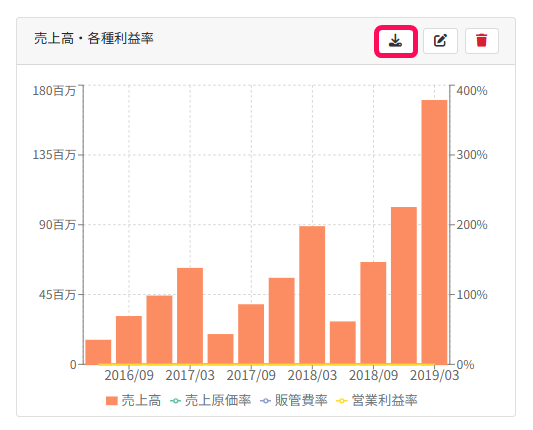This screenshot has width=533, height=430.
Task: Toggle the 売上高 legend series
Action: [134, 400]
